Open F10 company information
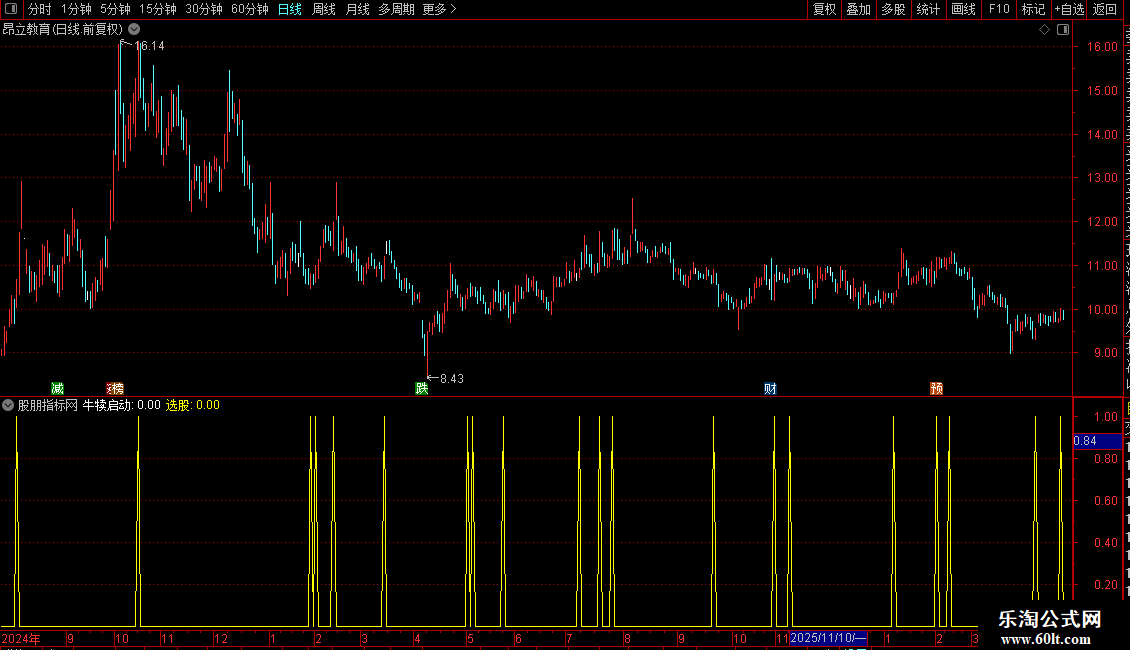This screenshot has height=650, width=1130. coord(999,9)
